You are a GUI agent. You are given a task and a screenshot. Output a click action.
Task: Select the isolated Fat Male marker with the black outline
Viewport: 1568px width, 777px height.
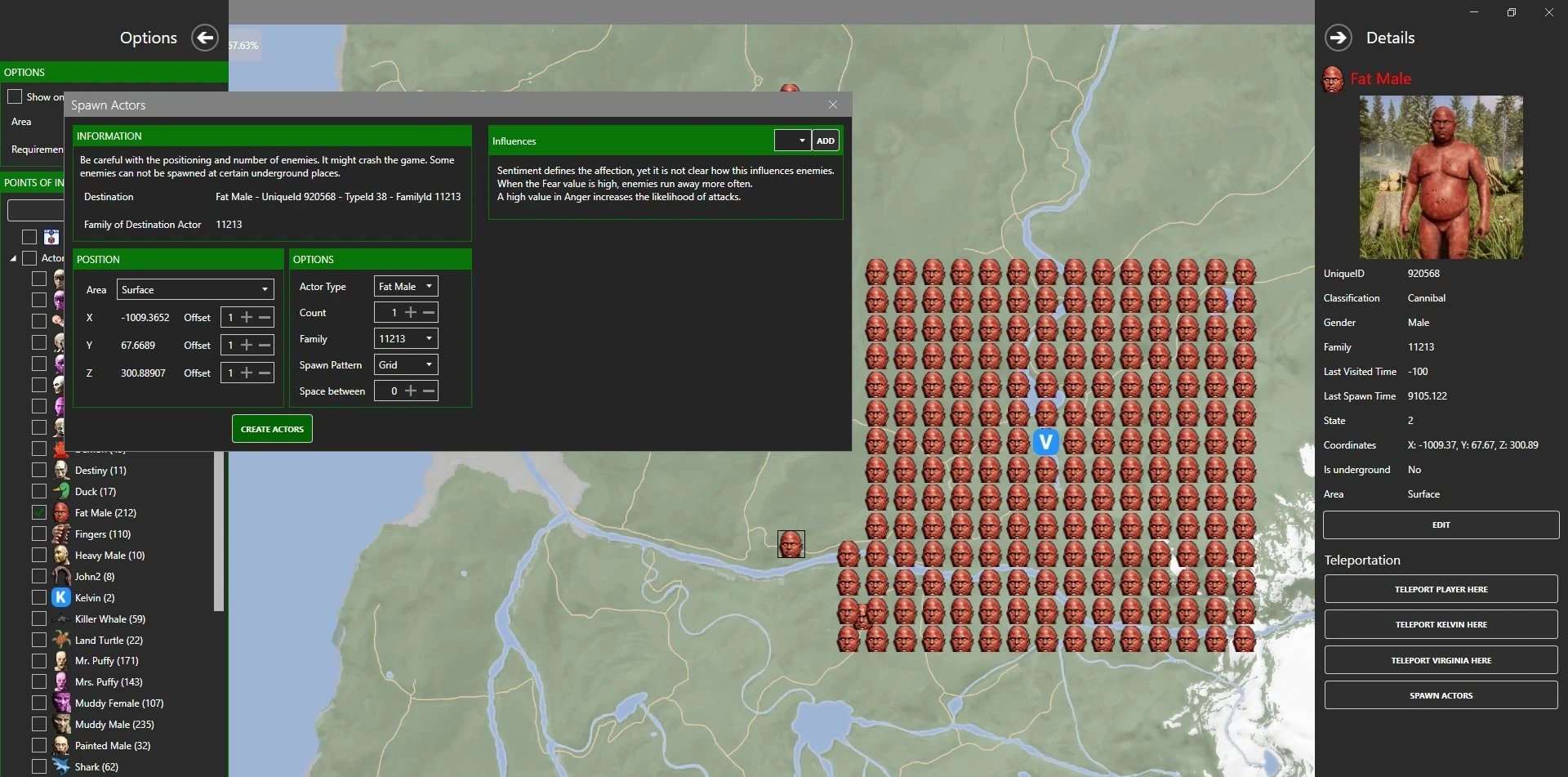coord(791,544)
